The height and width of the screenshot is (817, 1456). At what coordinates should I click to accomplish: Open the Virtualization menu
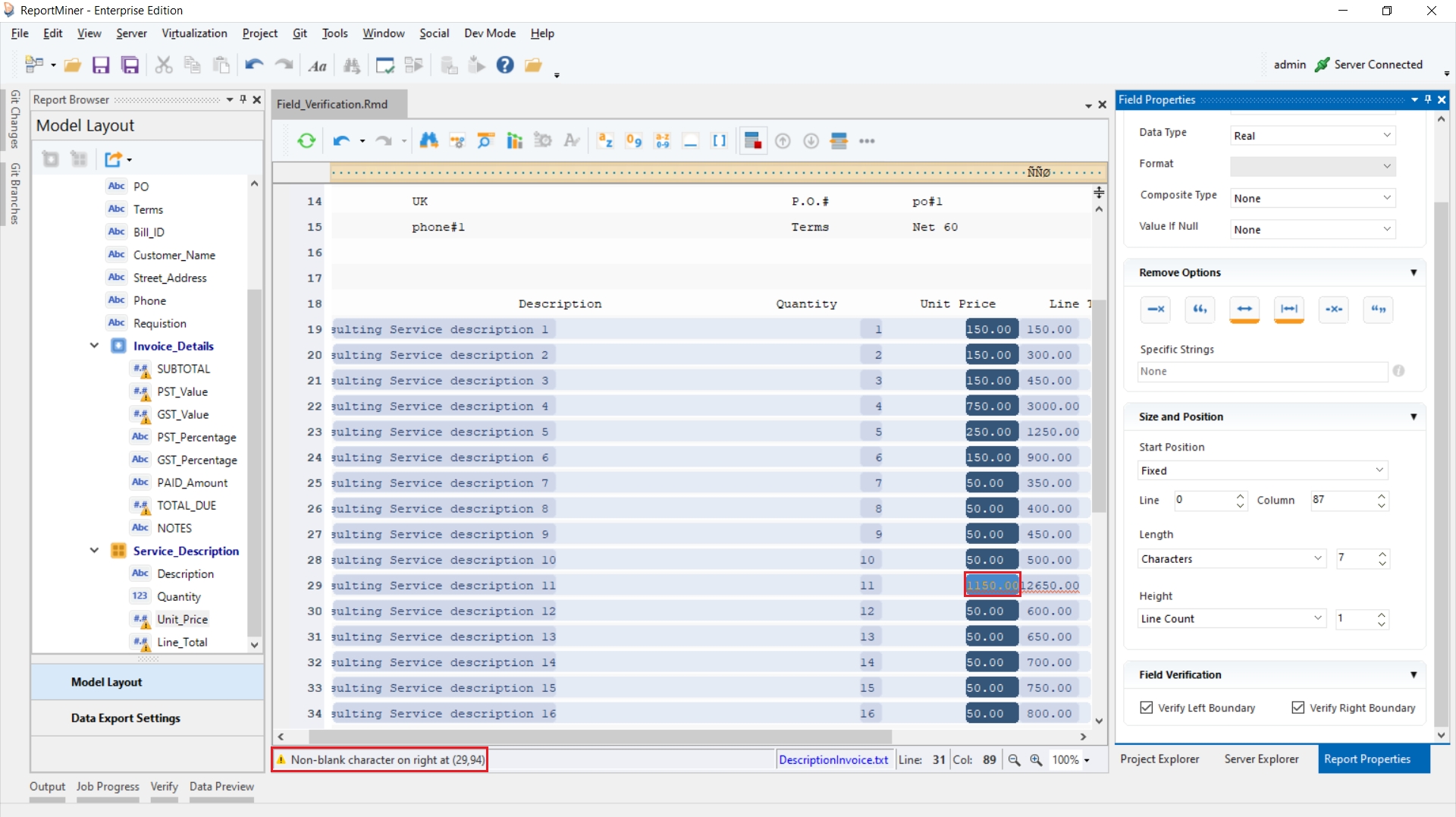pyautogui.click(x=194, y=33)
